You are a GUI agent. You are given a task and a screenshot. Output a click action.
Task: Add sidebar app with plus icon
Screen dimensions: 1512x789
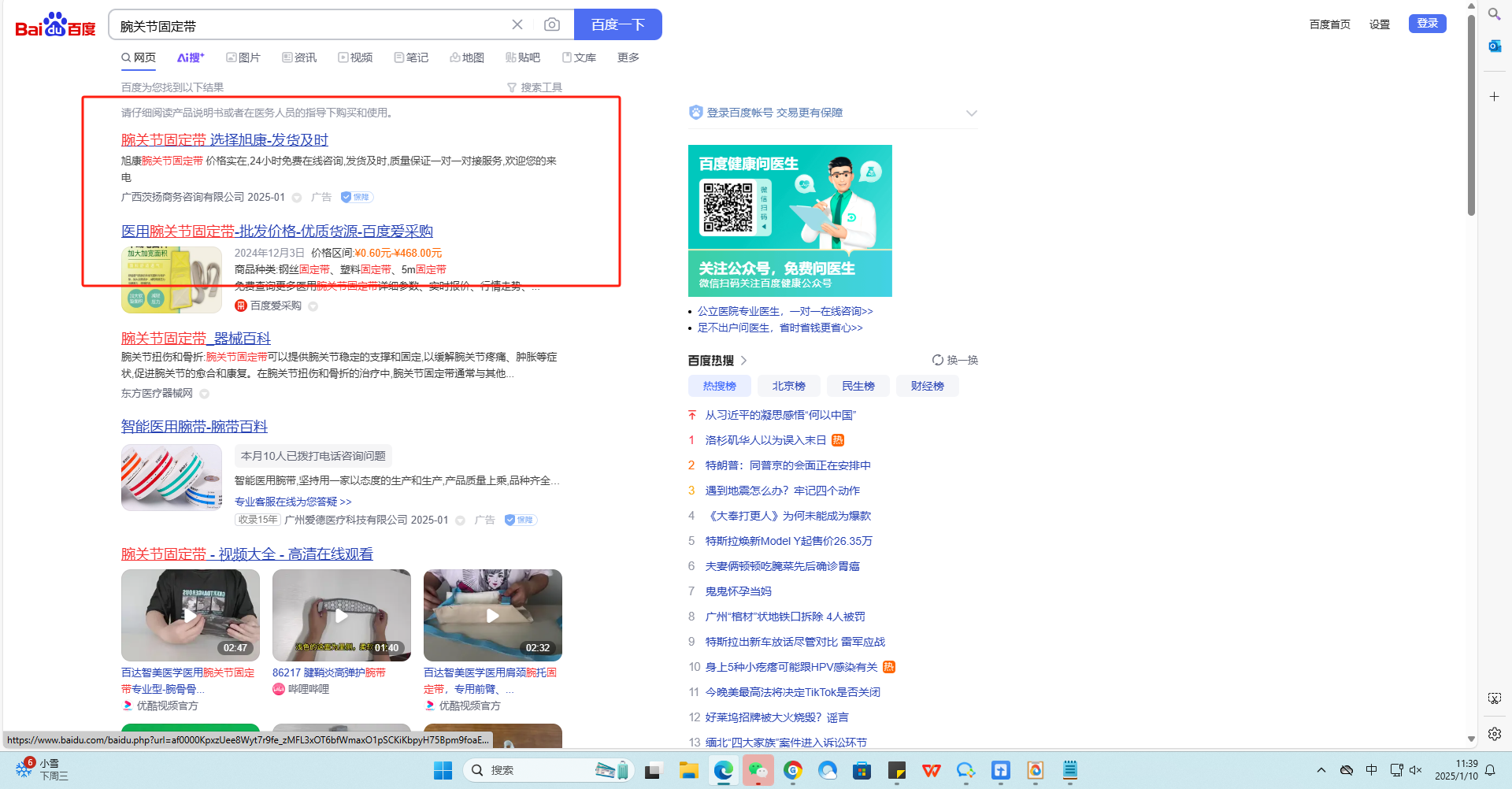click(1494, 97)
